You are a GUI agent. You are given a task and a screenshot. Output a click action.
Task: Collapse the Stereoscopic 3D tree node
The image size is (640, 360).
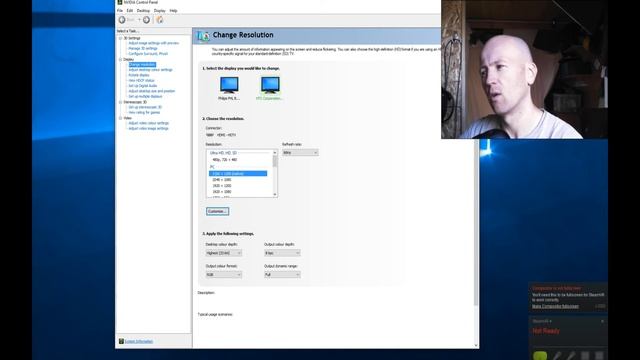(x=120, y=102)
